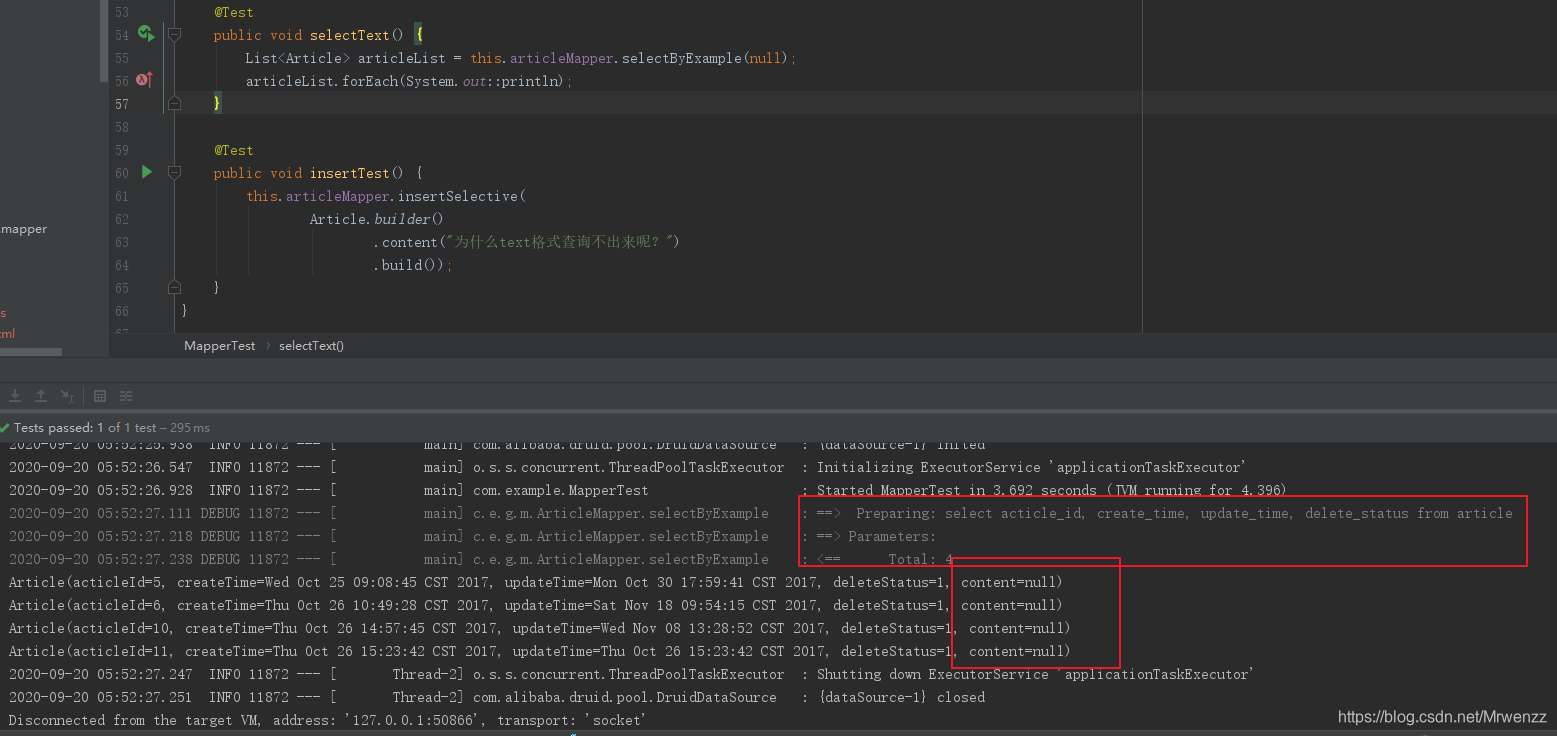The height and width of the screenshot is (736, 1557).
Task: Click the table view toolbar icon
Action: tap(100, 396)
